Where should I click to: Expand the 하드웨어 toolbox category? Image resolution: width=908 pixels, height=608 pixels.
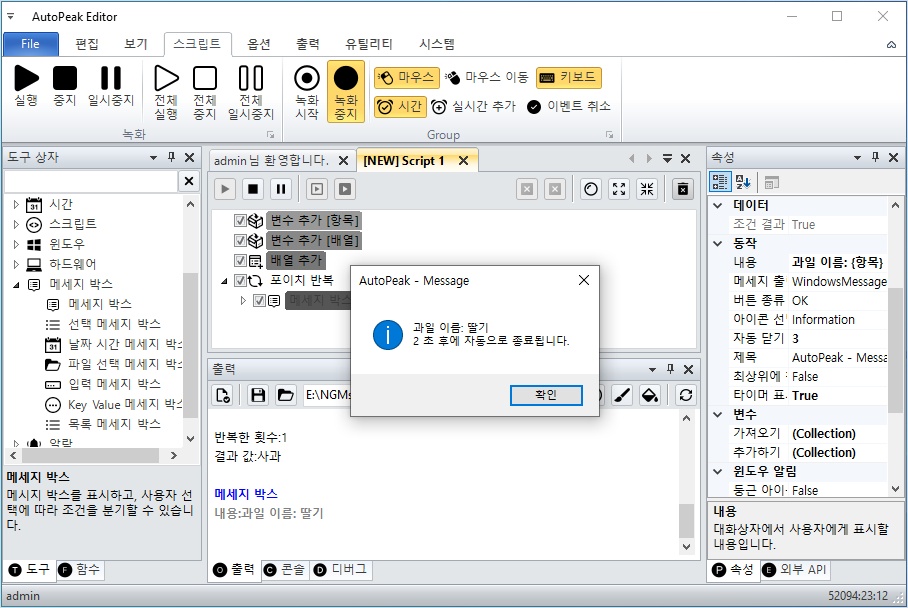point(16,264)
